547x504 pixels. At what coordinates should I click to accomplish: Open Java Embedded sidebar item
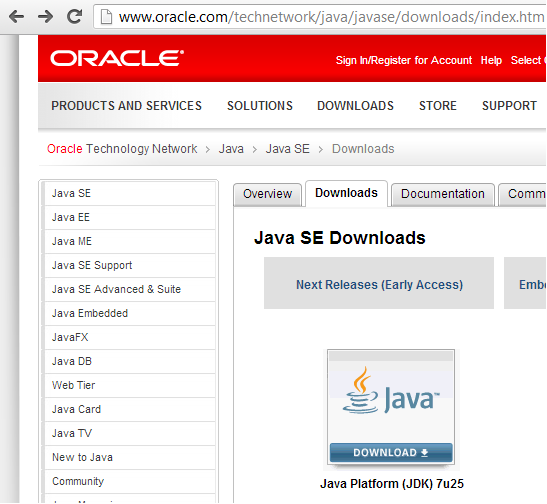point(130,314)
